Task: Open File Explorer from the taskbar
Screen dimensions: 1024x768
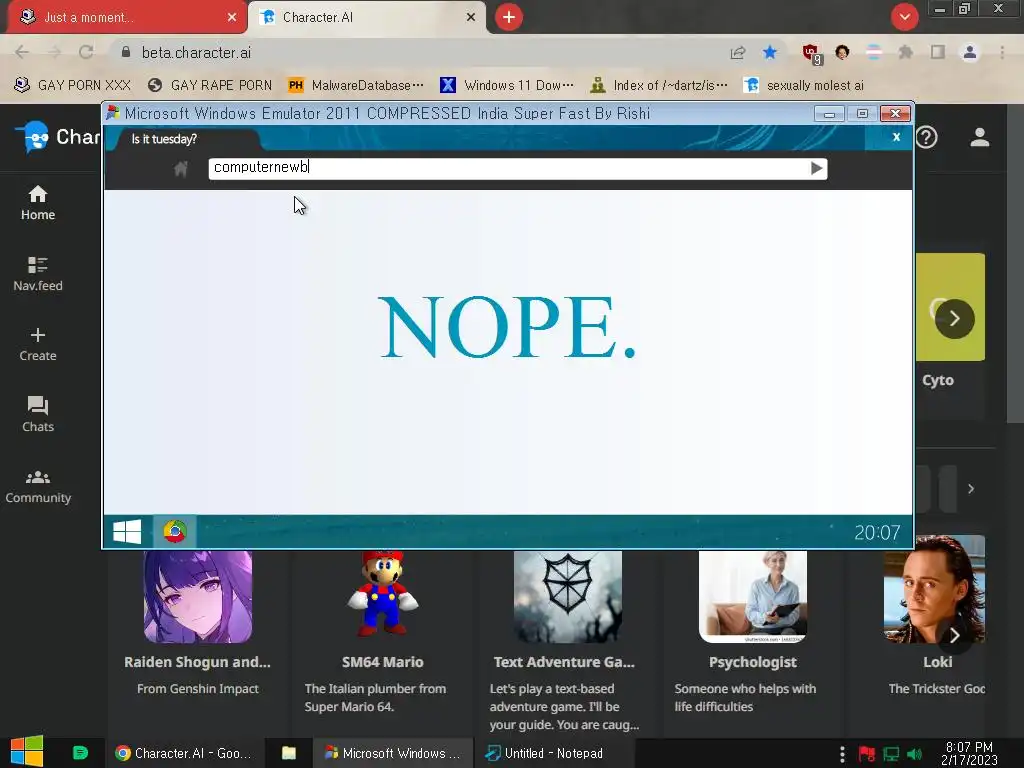Action: [289, 753]
